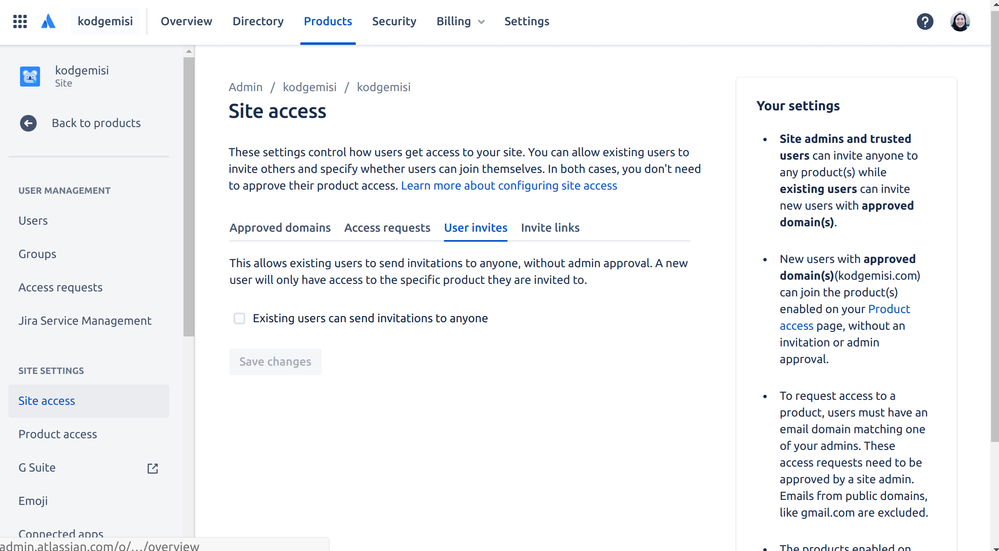Open the Overview top navigation item
Screen dimensions: 999x551
coord(186,22)
